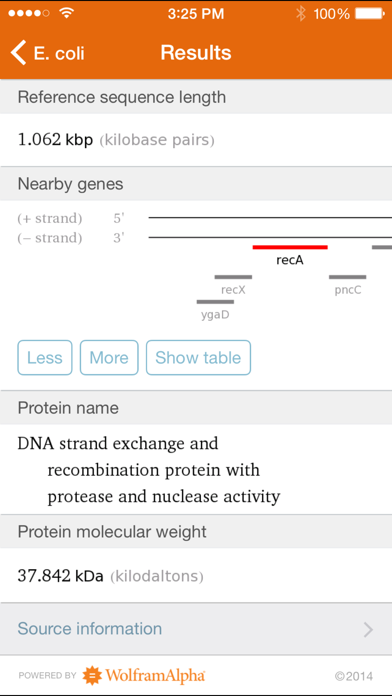Open Show table view

tap(198, 358)
